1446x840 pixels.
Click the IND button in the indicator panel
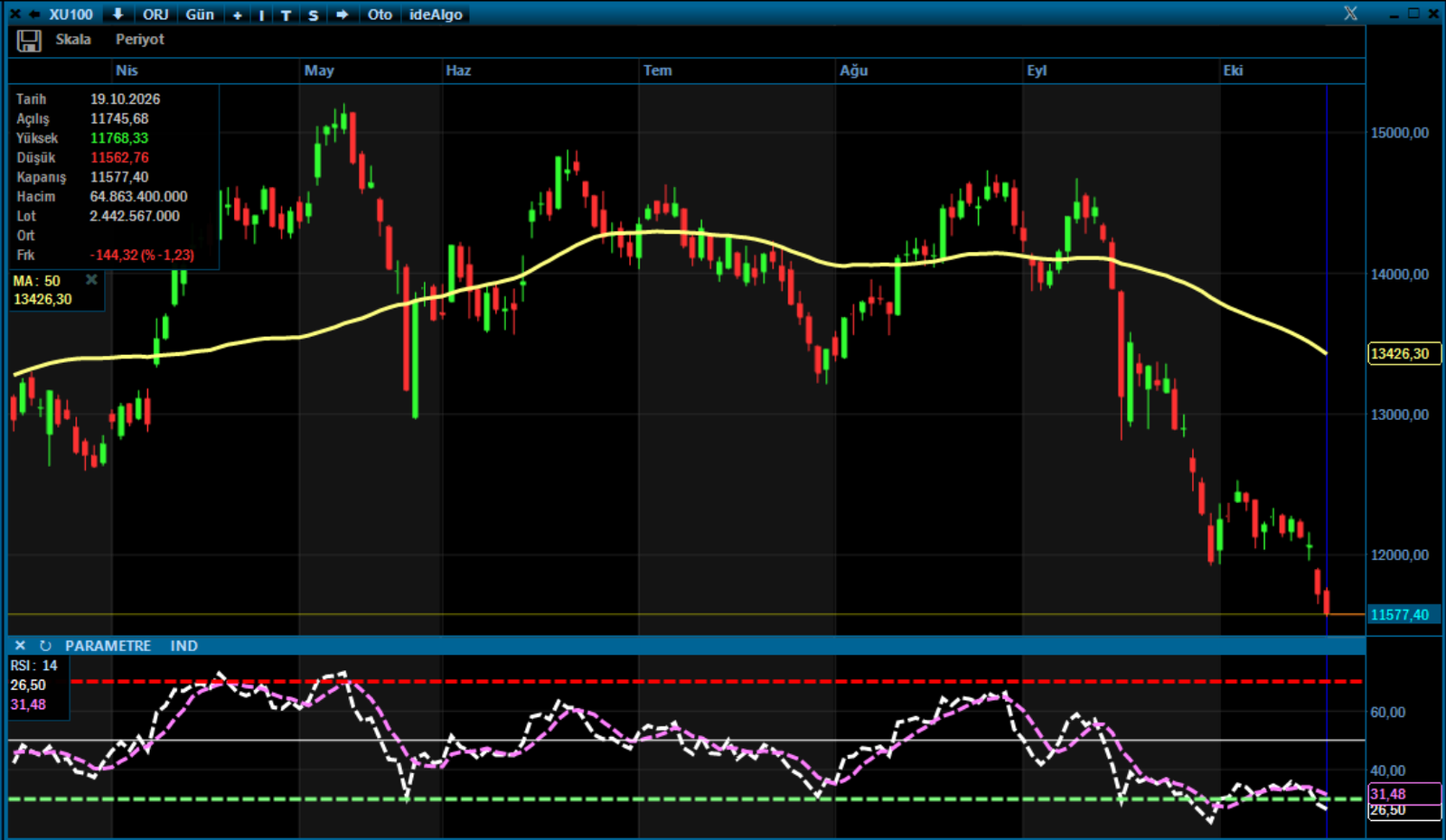(x=183, y=646)
